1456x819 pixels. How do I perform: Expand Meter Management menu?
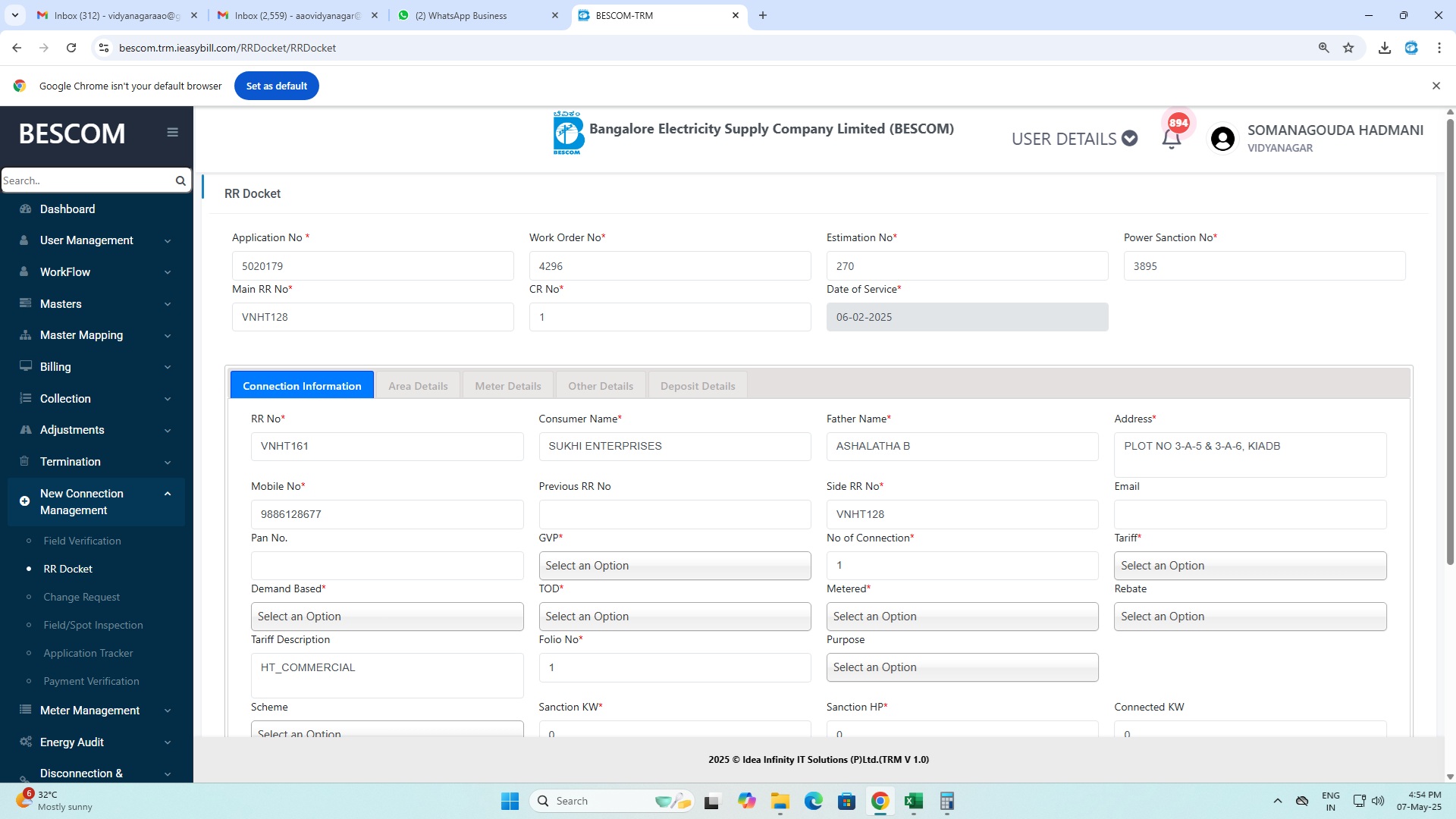96,711
